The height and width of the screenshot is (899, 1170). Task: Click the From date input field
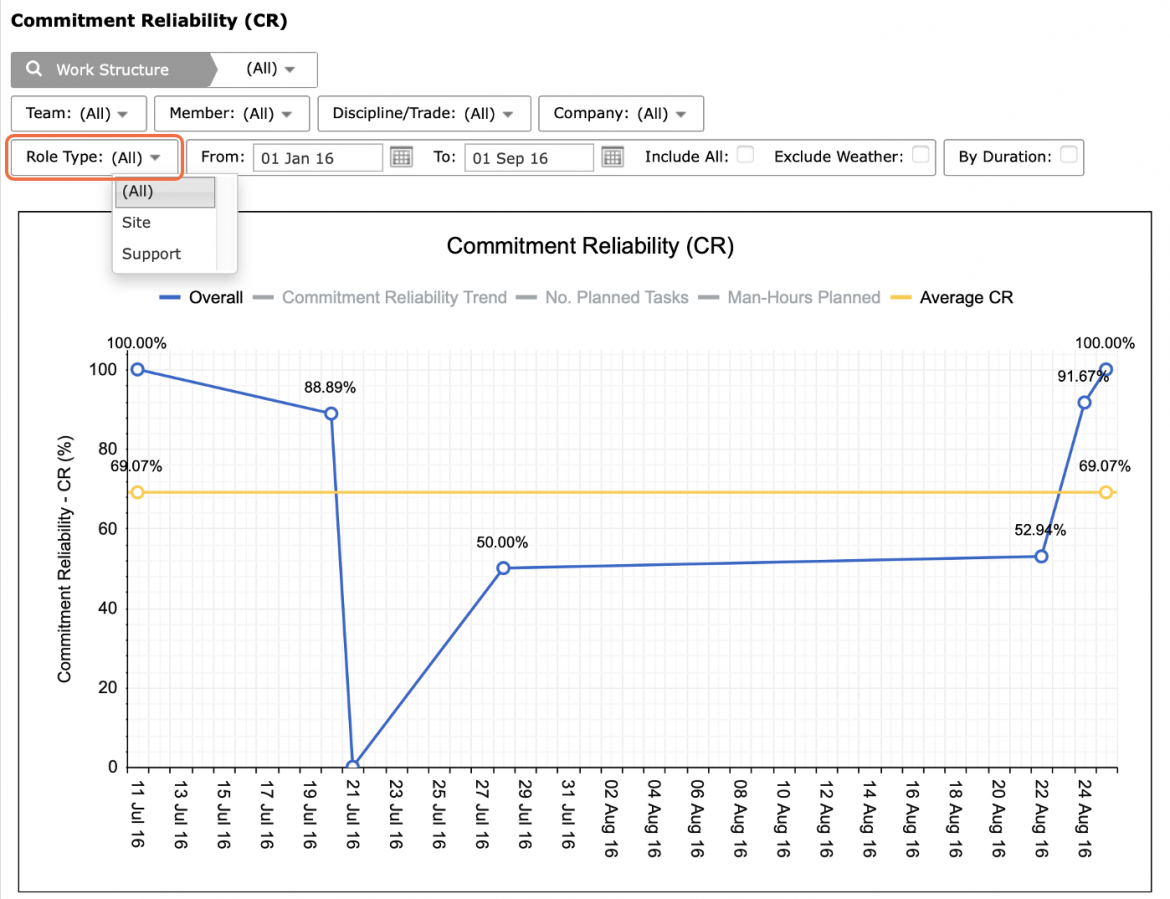318,157
